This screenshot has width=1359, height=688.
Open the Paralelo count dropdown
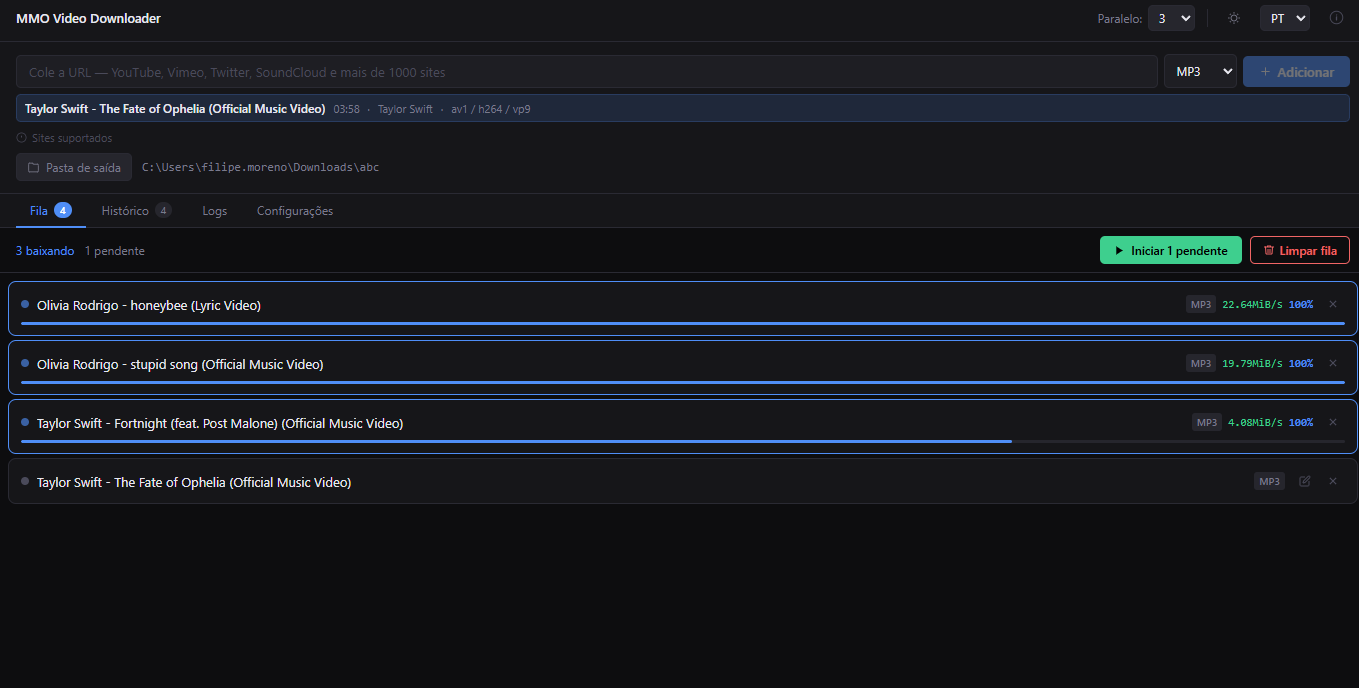(x=1171, y=18)
